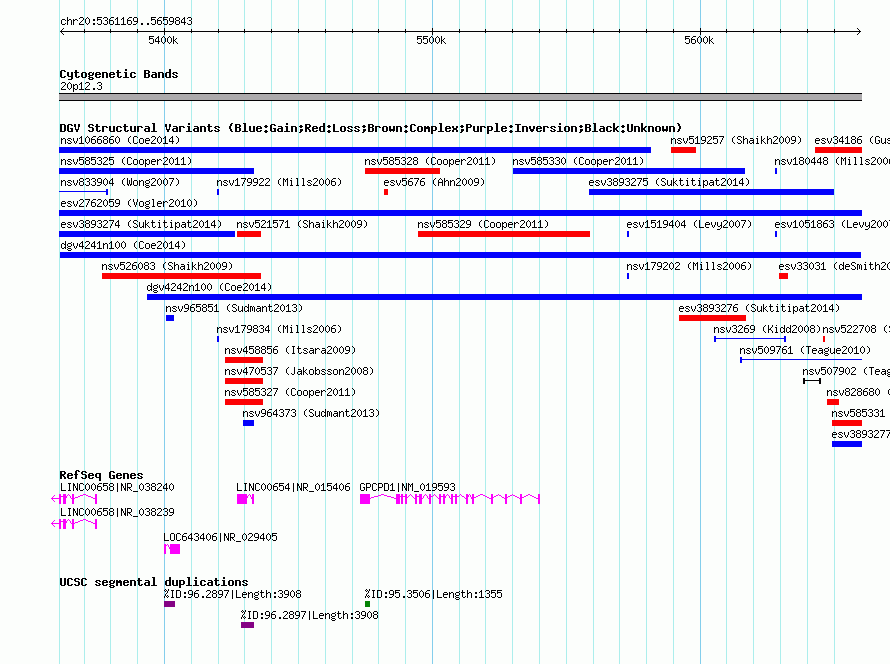This screenshot has width=890, height=664.
Task: Select the nsv526083 (Shaikh2009) red bar
Action: point(182,276)
